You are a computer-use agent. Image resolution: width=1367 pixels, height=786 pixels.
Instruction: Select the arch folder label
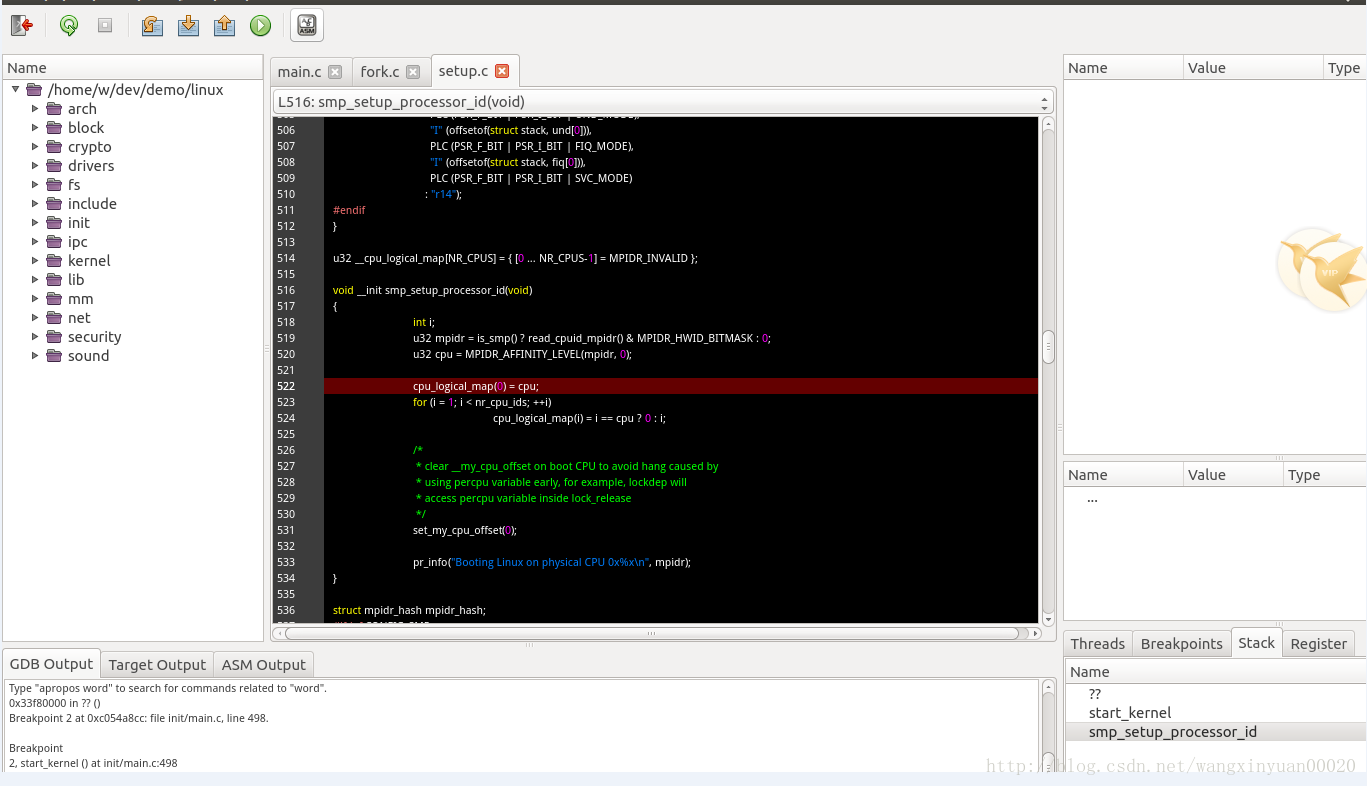click(x=82, y=109)
